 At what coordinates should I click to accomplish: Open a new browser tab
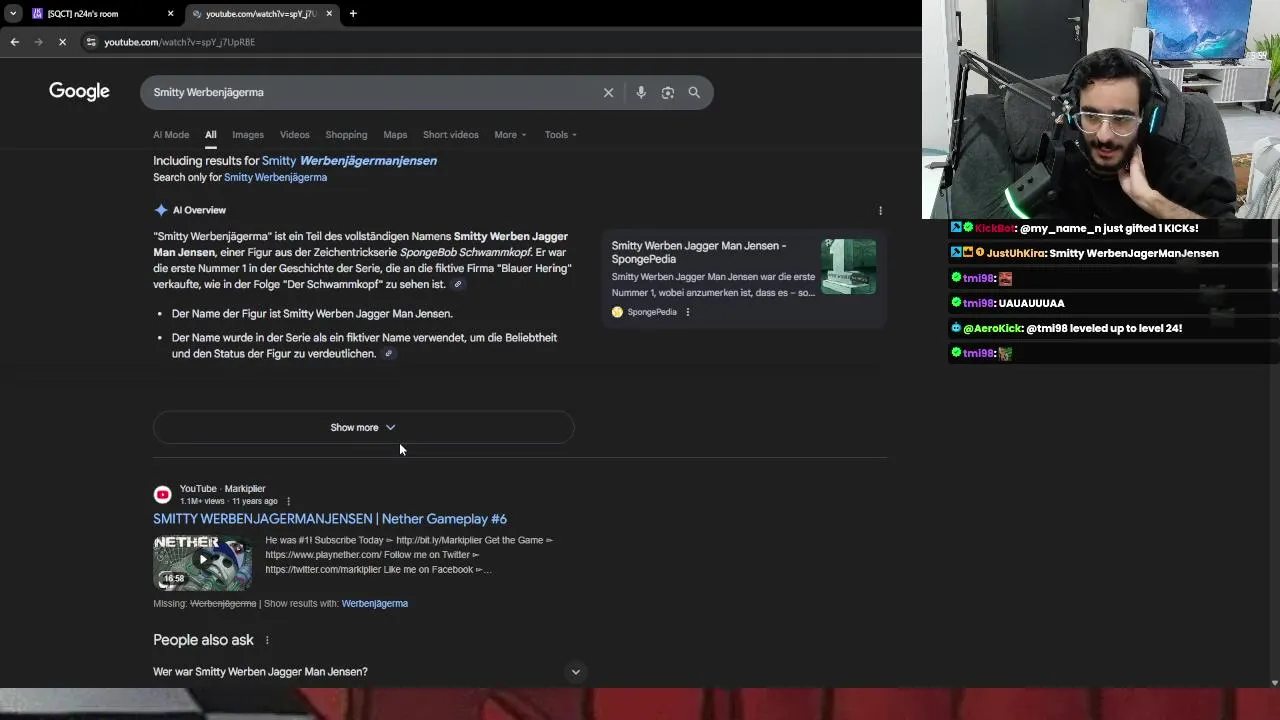(353, 14)
